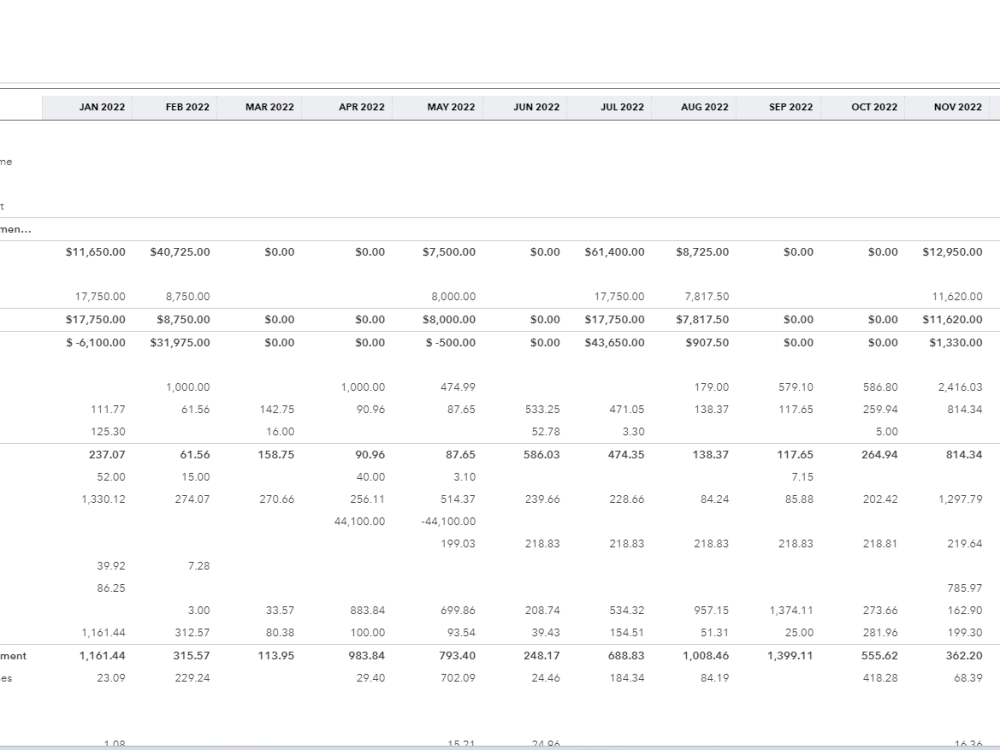1000x750 pixels.
Task: Open the -44,100.00 amount in May
Action: (448, 522)
